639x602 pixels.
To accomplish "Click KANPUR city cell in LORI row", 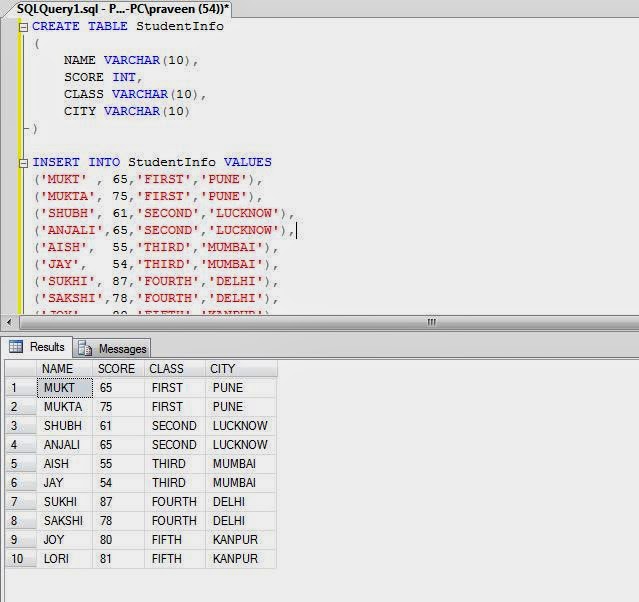I will (241, 559).
